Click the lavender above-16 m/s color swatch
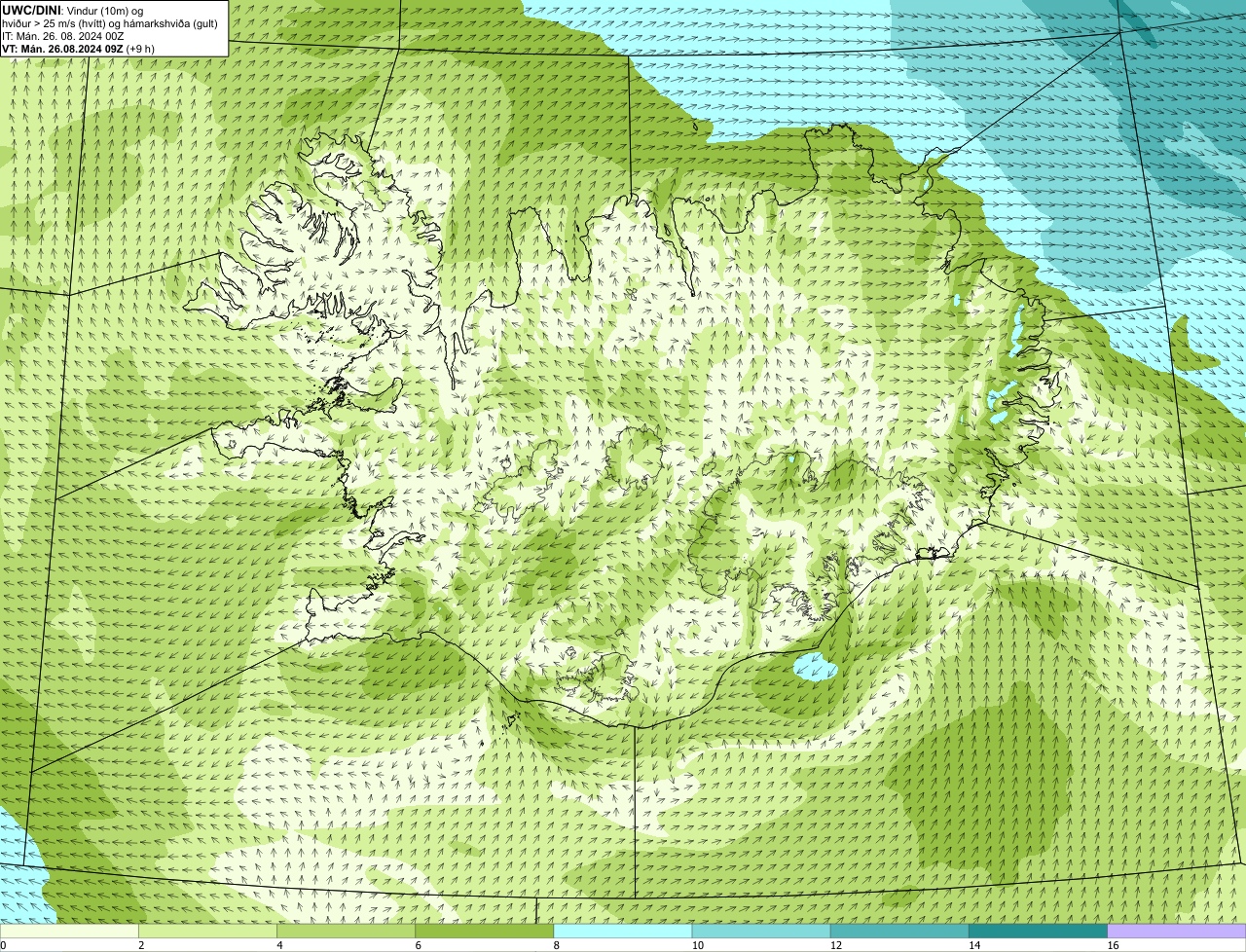The height and width of the screenshot is (952, 1246). [1177, 932]
